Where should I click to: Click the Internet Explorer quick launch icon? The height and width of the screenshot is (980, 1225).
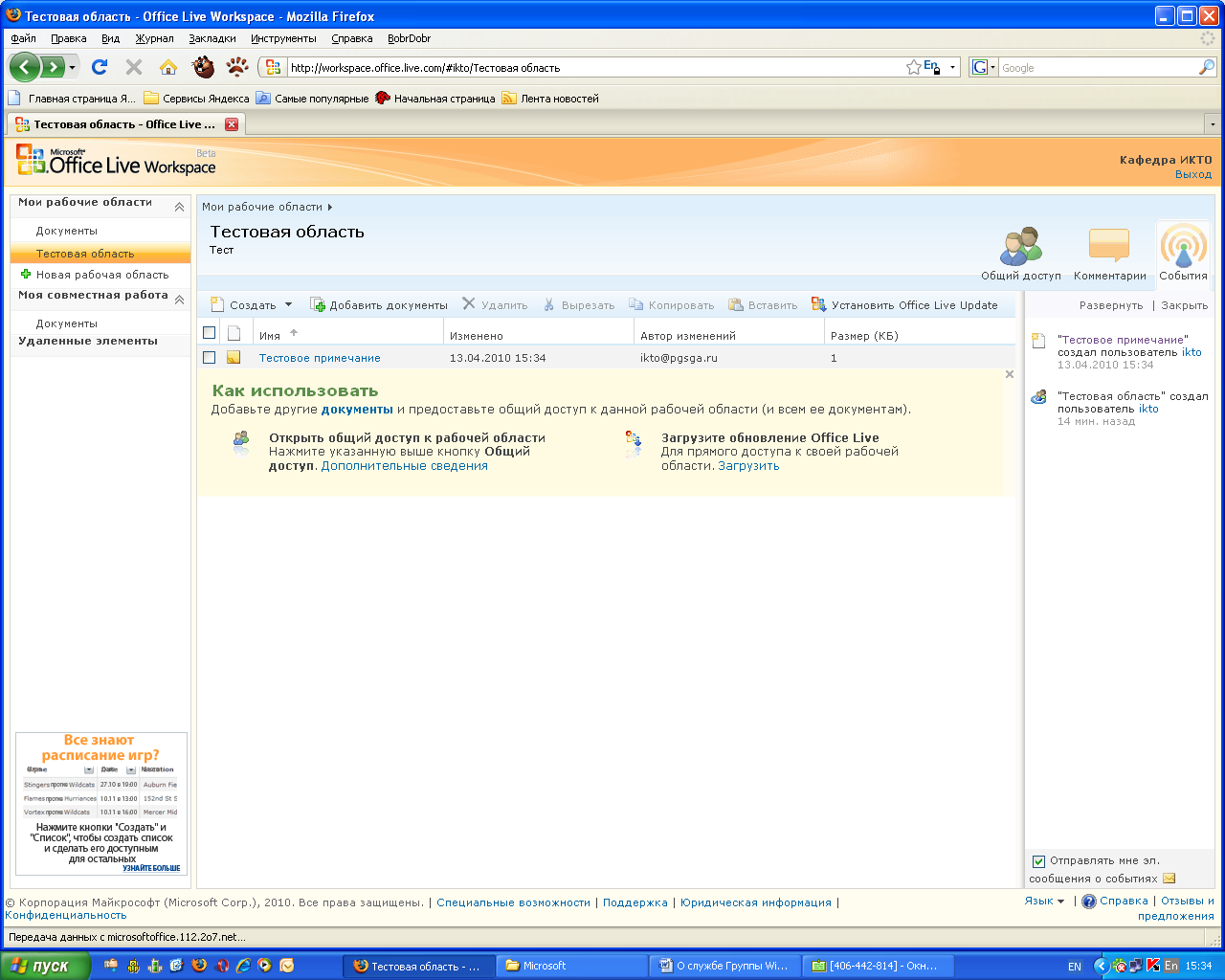[243, 966]
